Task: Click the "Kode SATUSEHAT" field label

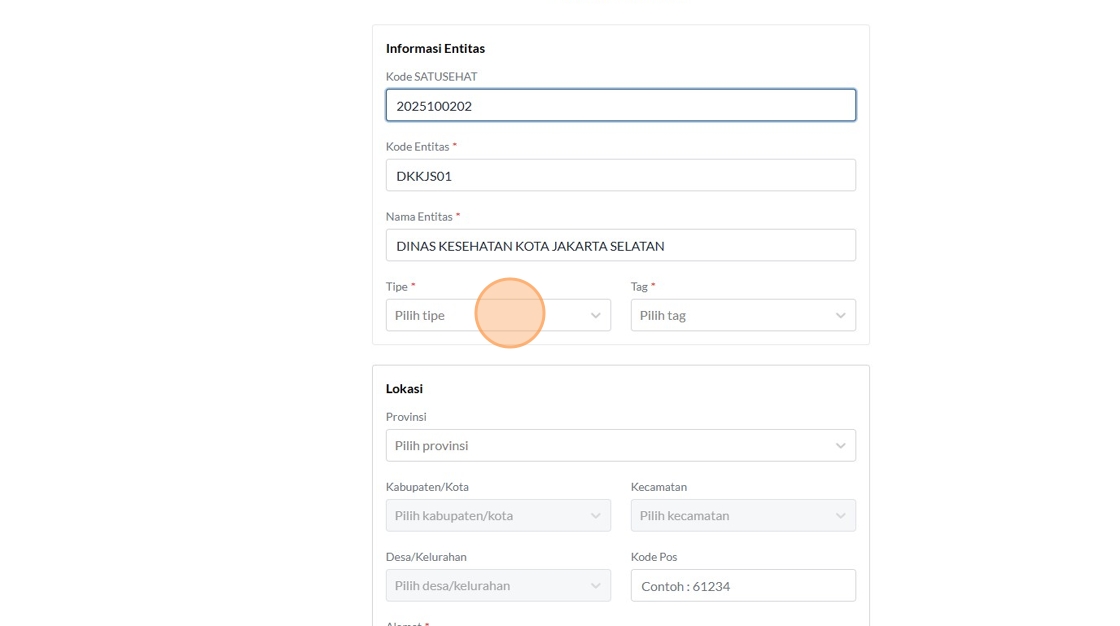Action: (x=431, y=76)
